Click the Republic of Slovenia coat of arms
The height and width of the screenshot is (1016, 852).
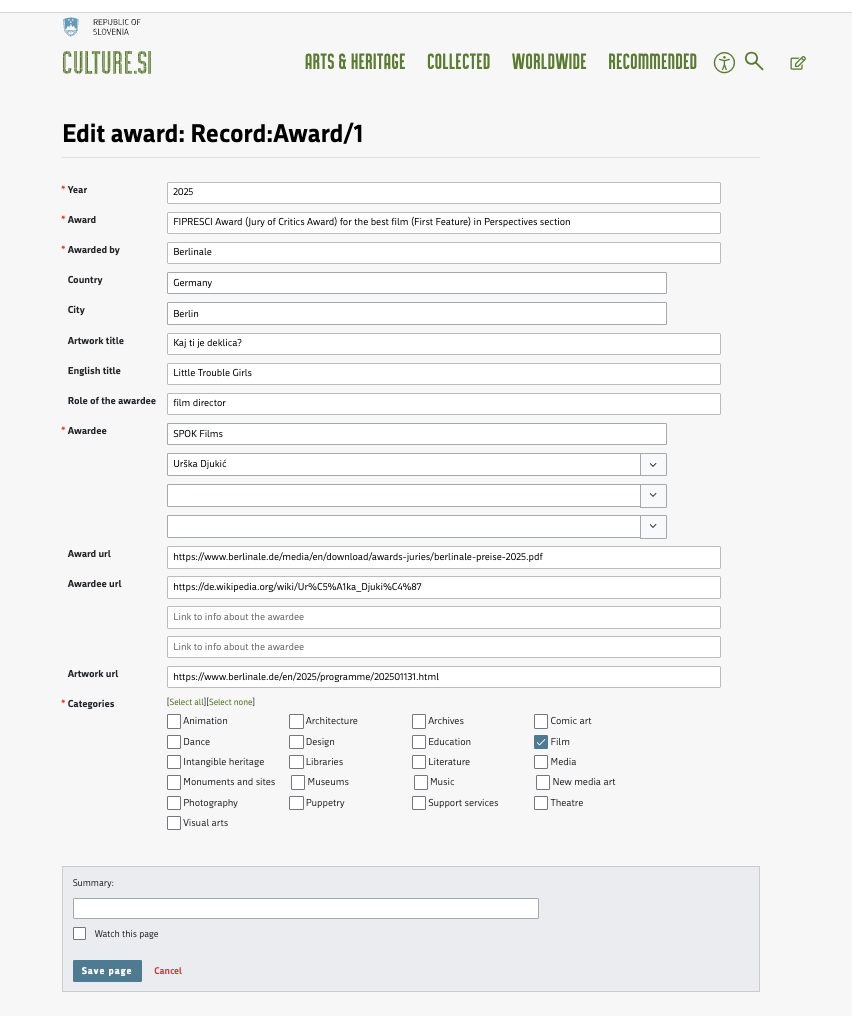(x=71, y=27)
